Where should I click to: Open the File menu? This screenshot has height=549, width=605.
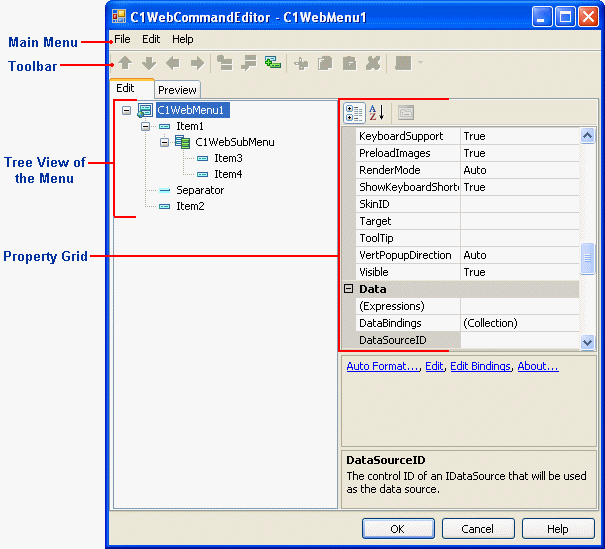click(x=122, y=39)
